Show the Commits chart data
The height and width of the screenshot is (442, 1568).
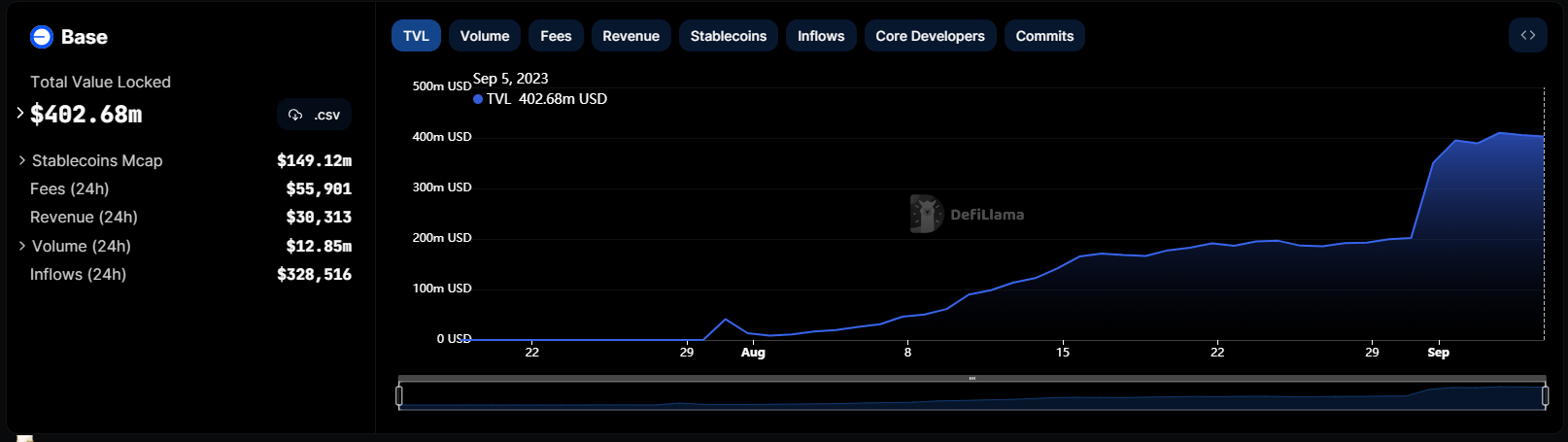[1044, 36]
